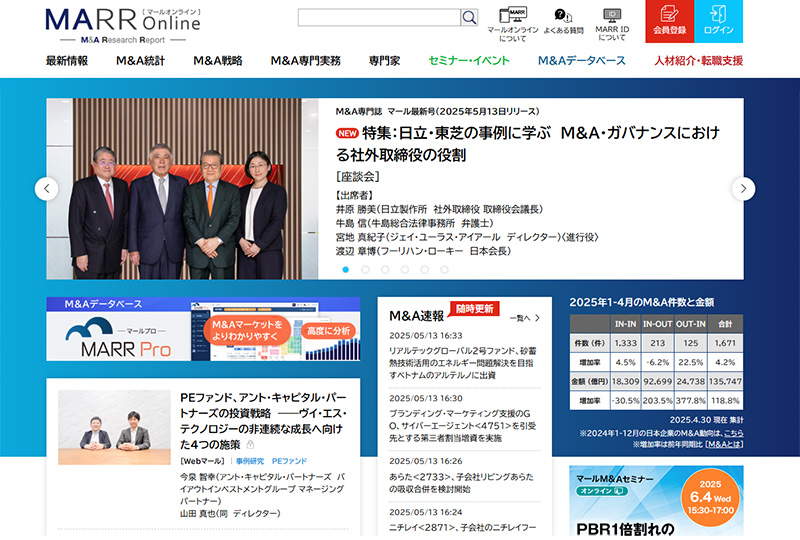Click the 2025.4.30 現在 集計 text
The image size is (800, 540).
tap(706, 420)
